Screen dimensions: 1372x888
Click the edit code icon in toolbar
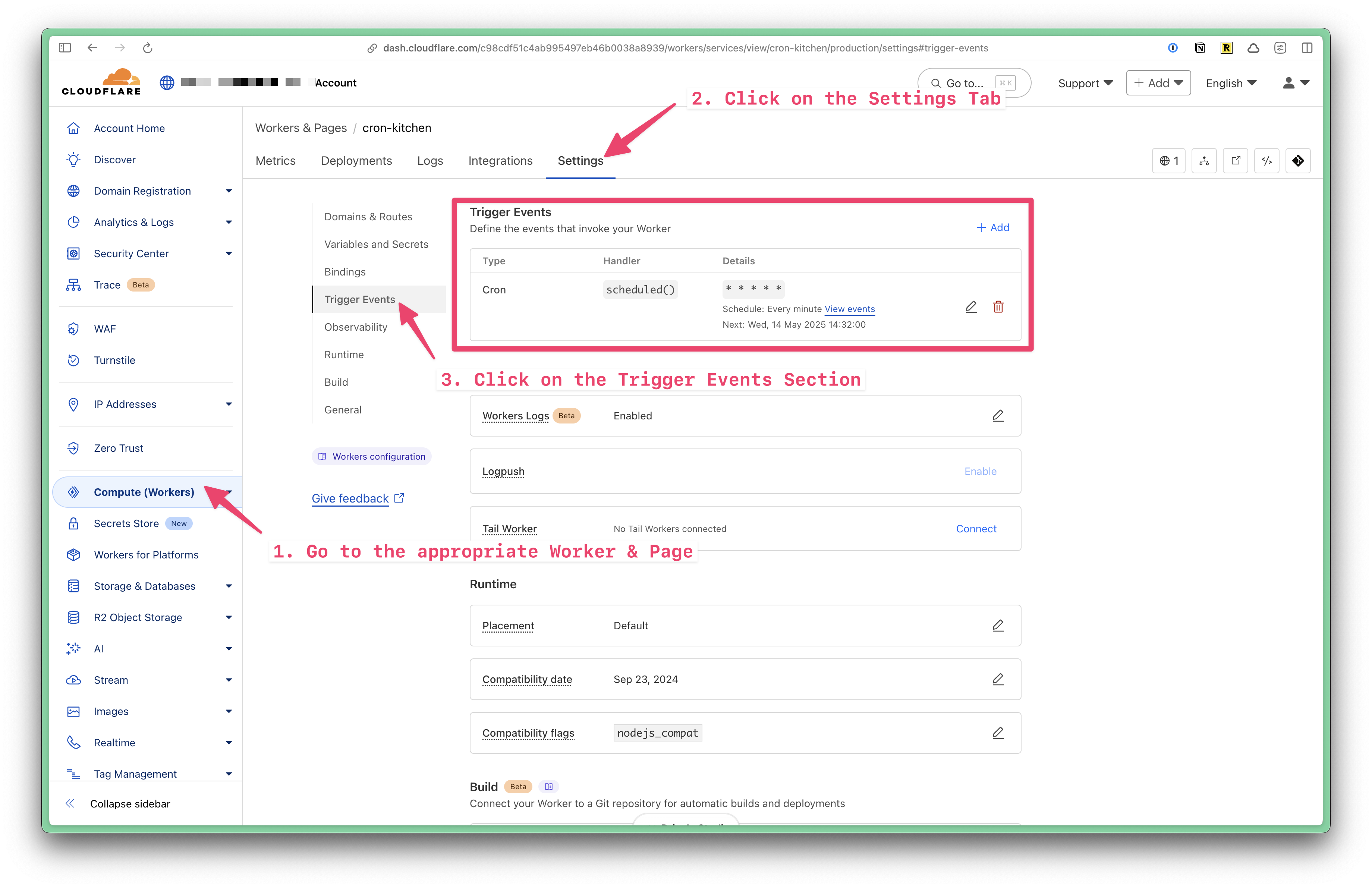pos(1266,161)
